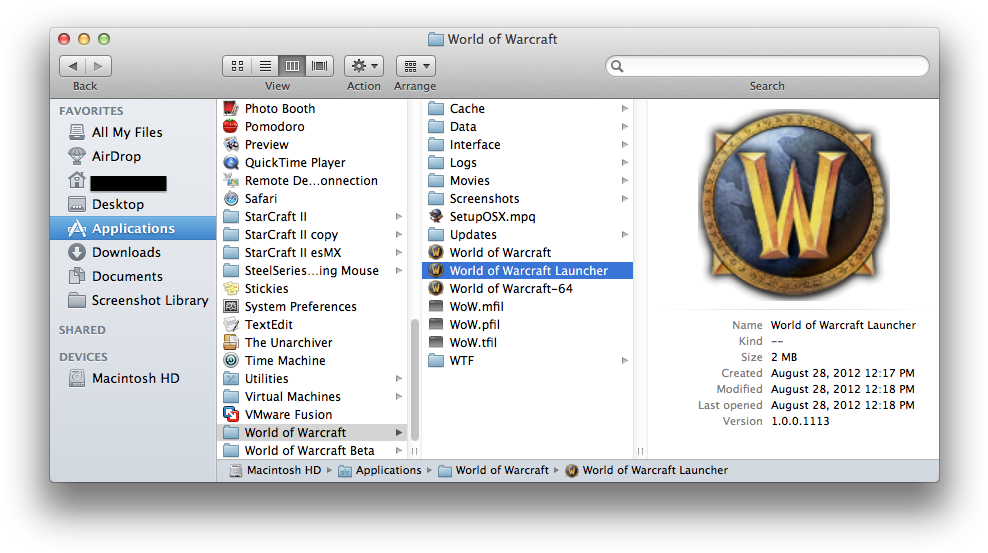Select World of Warcraft-64 app icon
This screenshot has width=988, height=553.
point(436,288)
